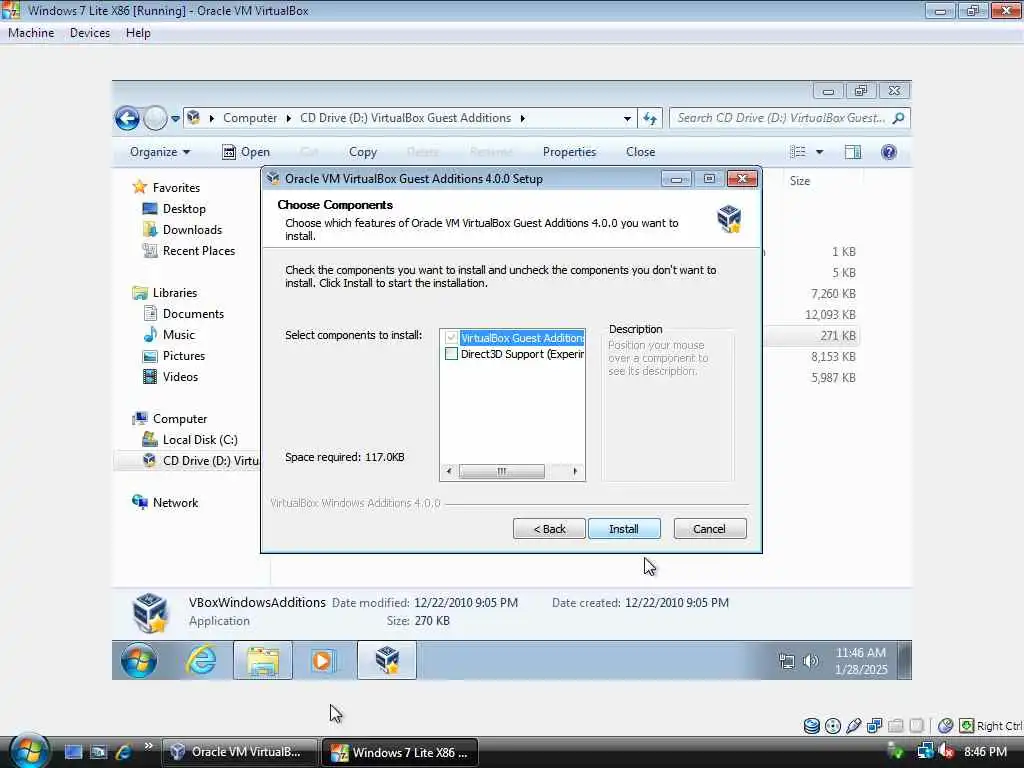
Task: Click the Explorer back navigation arrow
Action: coord(127,118)
